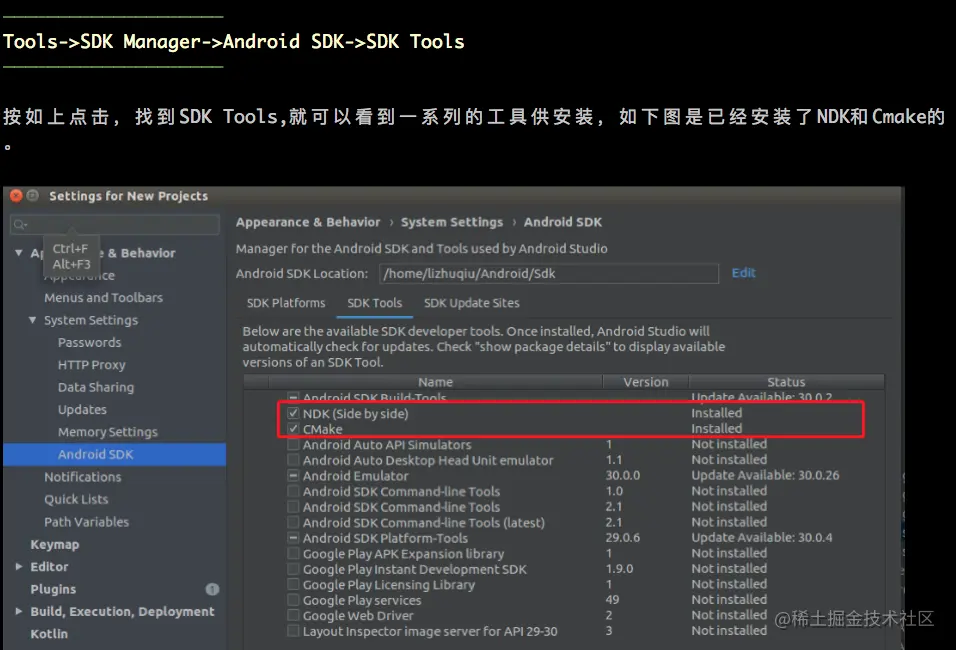Click version '49' of Google Play services
This screenshot has width=956, height=650.
click(x=612, y=599)
